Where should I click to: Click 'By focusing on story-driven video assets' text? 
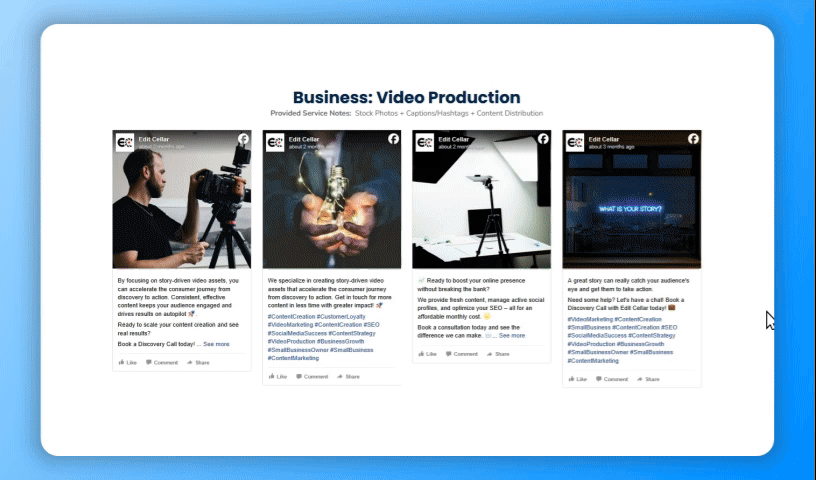(172, 281)
